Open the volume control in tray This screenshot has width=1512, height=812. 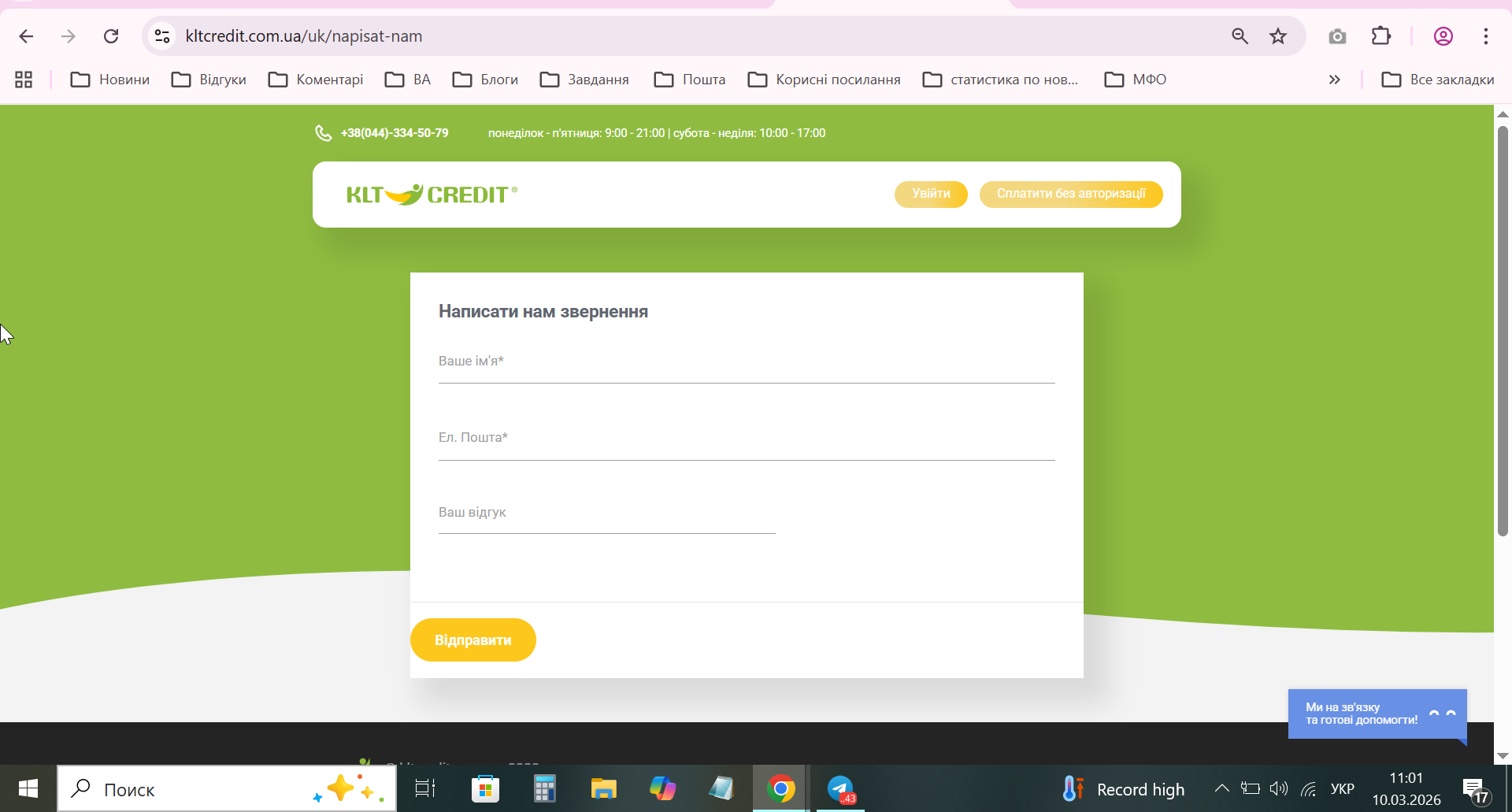pyautogui.click(x=1279, y=788)
